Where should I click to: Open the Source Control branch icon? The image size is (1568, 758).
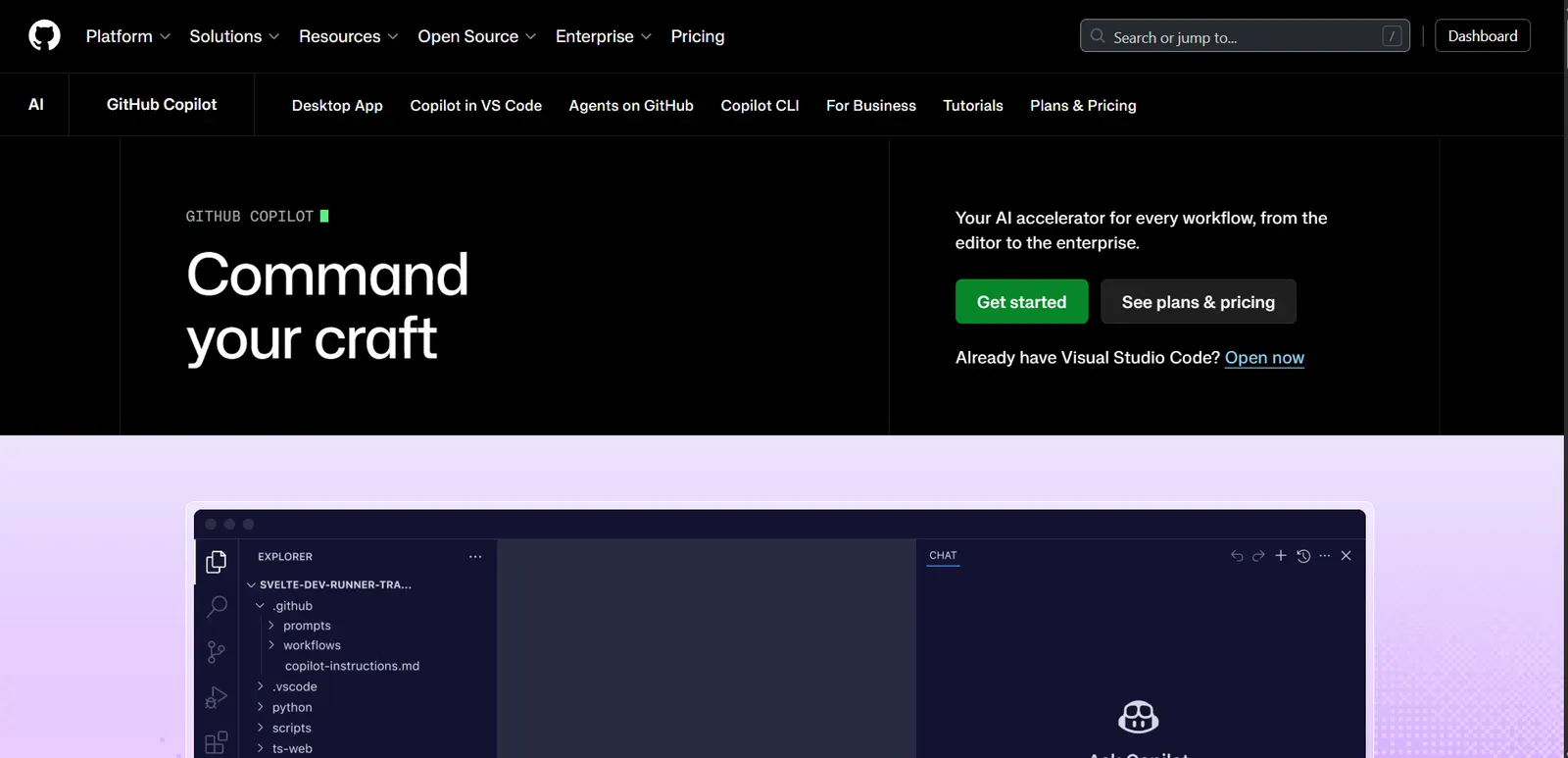217,652
